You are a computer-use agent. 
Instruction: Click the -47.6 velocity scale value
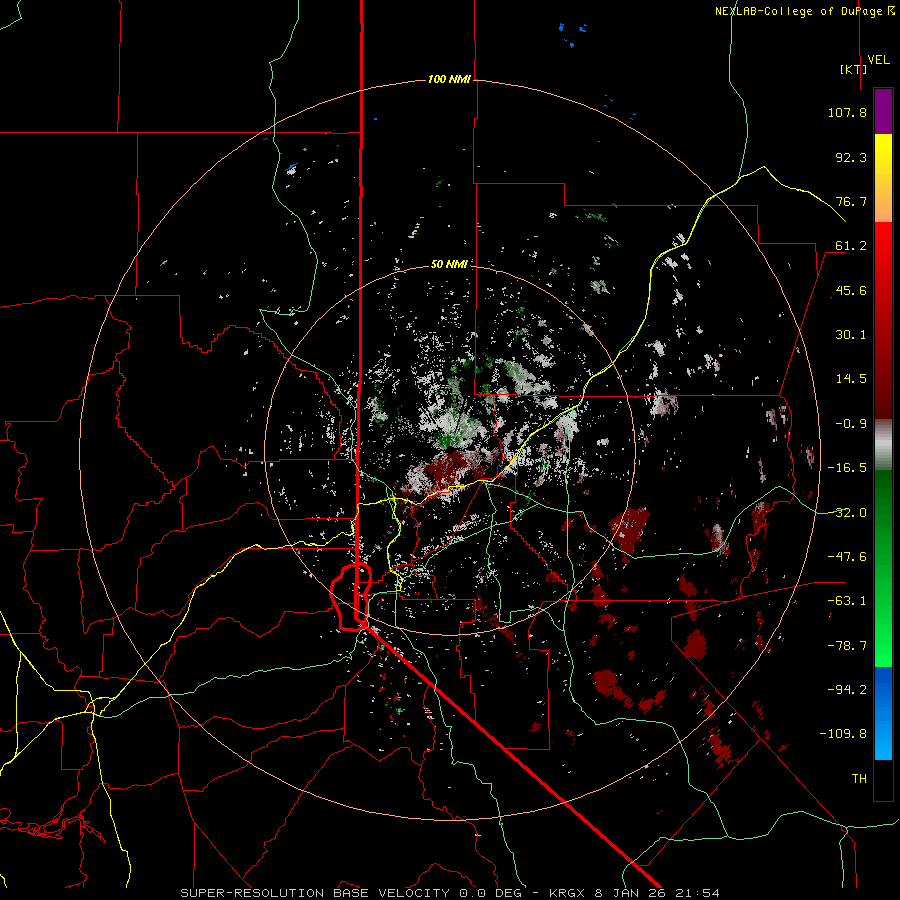[x=847, y=557]
